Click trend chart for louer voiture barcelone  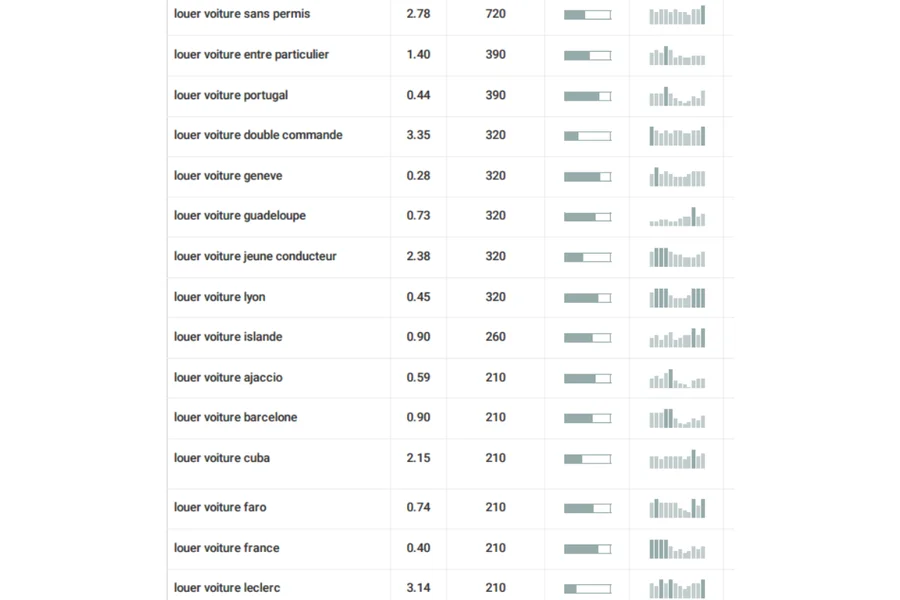(x=677, y=418)
